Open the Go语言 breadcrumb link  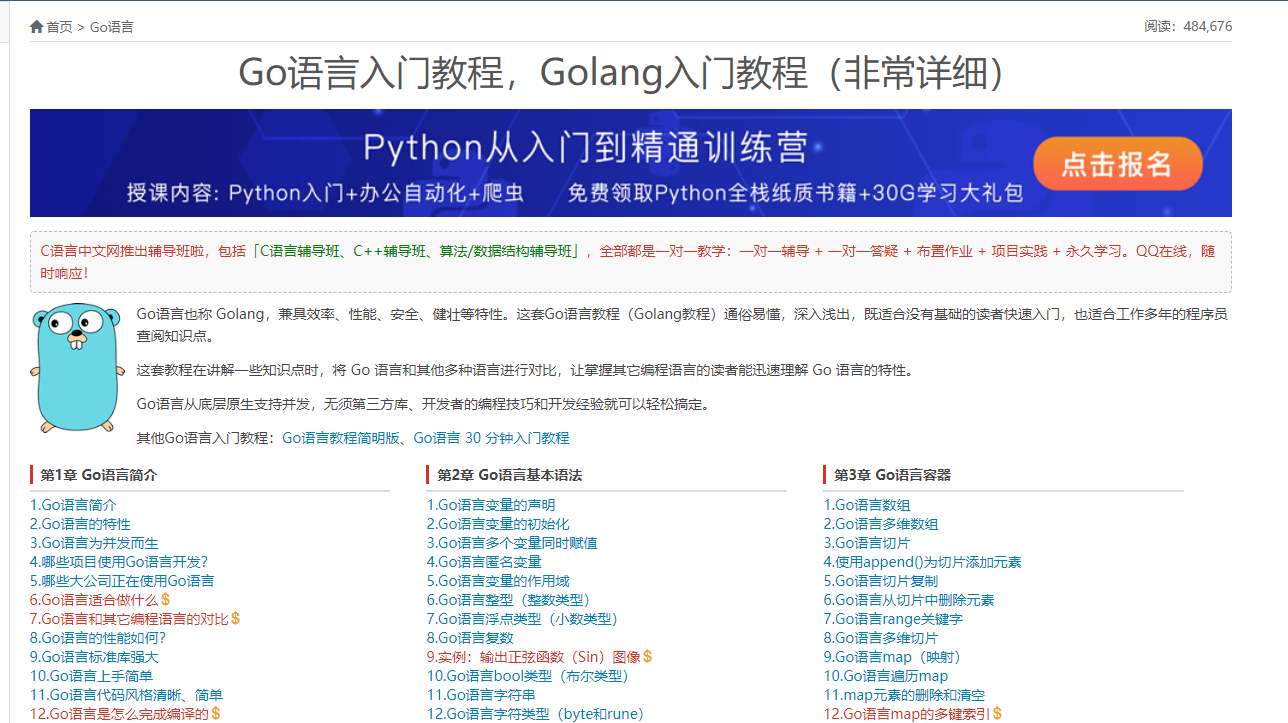112,27
